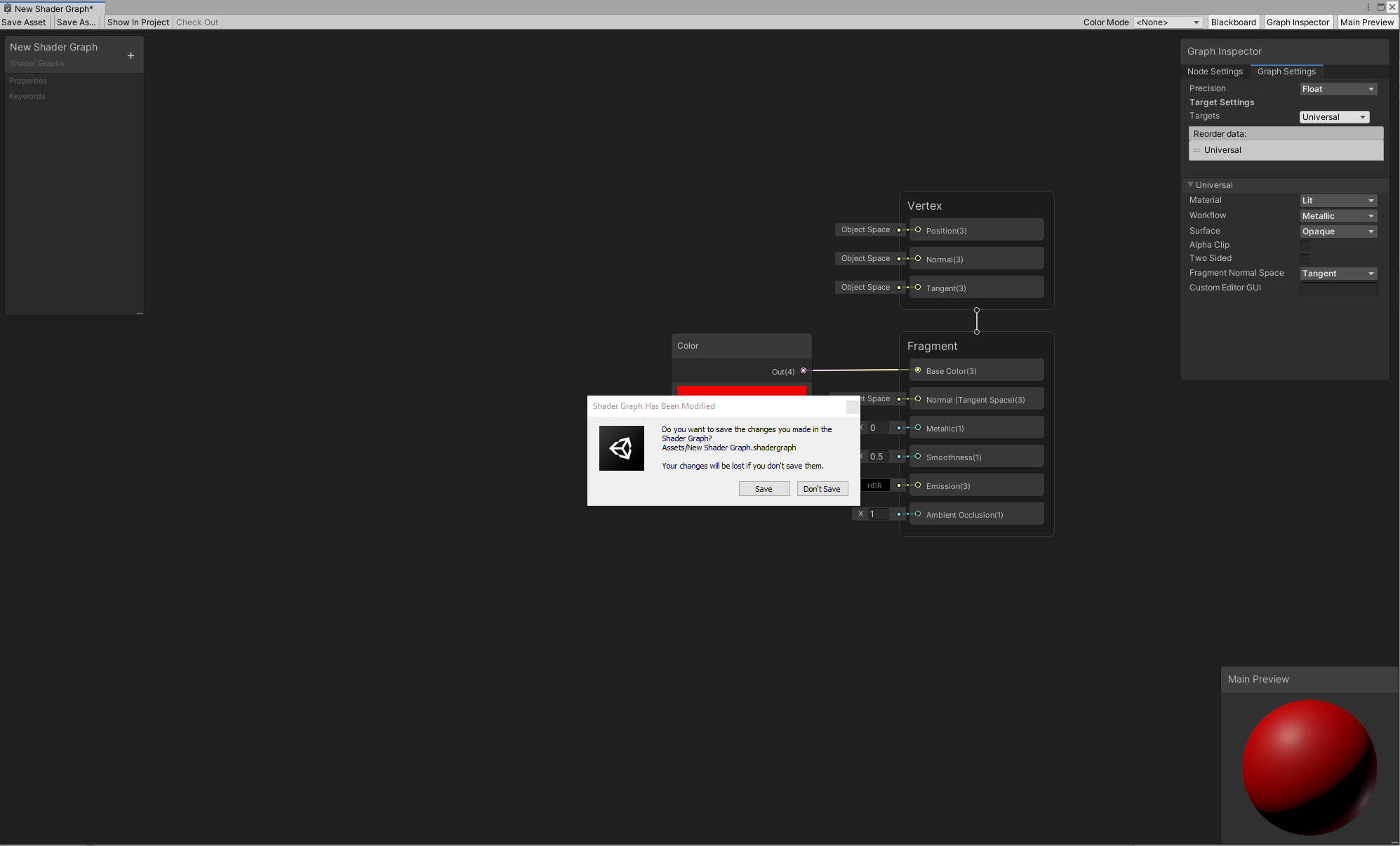
Task: Toggle the Blackboard panel button
Action: [1233, 22]
